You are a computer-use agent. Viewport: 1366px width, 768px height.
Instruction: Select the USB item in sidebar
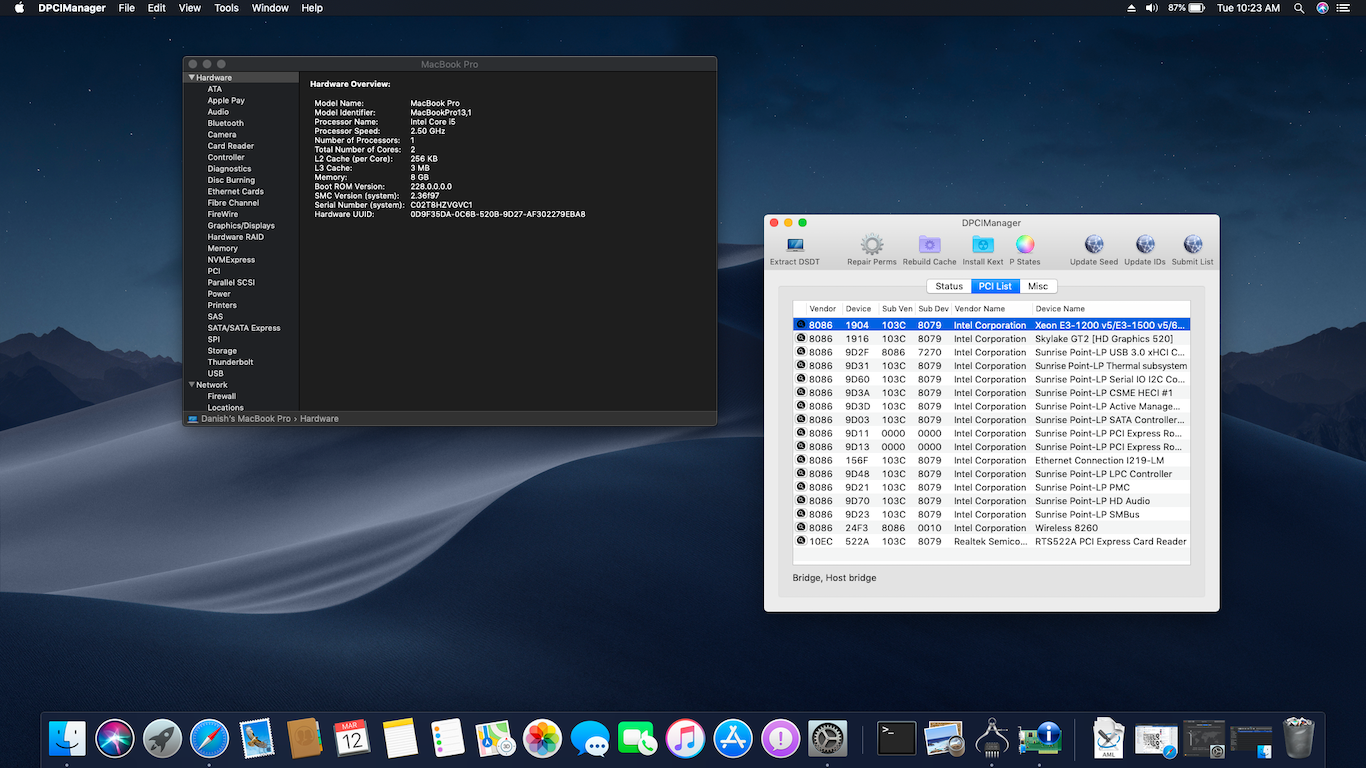[x=215, y=374]
